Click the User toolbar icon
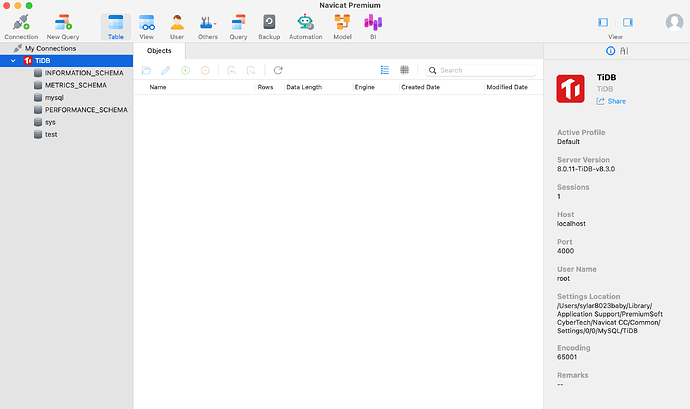 [177, 27]
